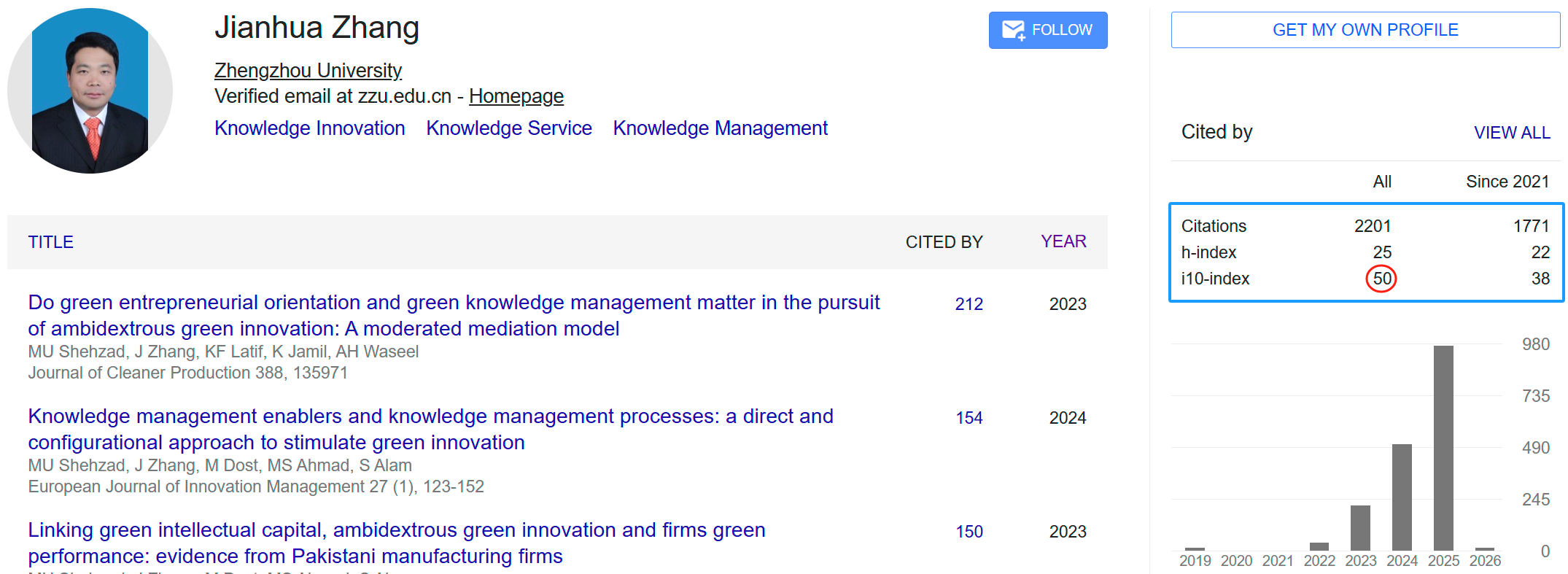View the 212 citations of first paper
Image resolution: width=1568 pixels, height=574 pixels.
click(969, 304)
